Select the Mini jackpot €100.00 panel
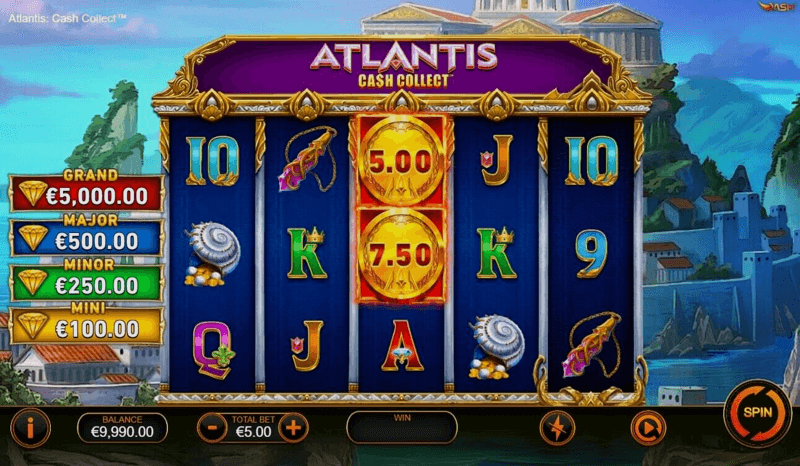This screenshot has width=800, height=466. point(87,327)
